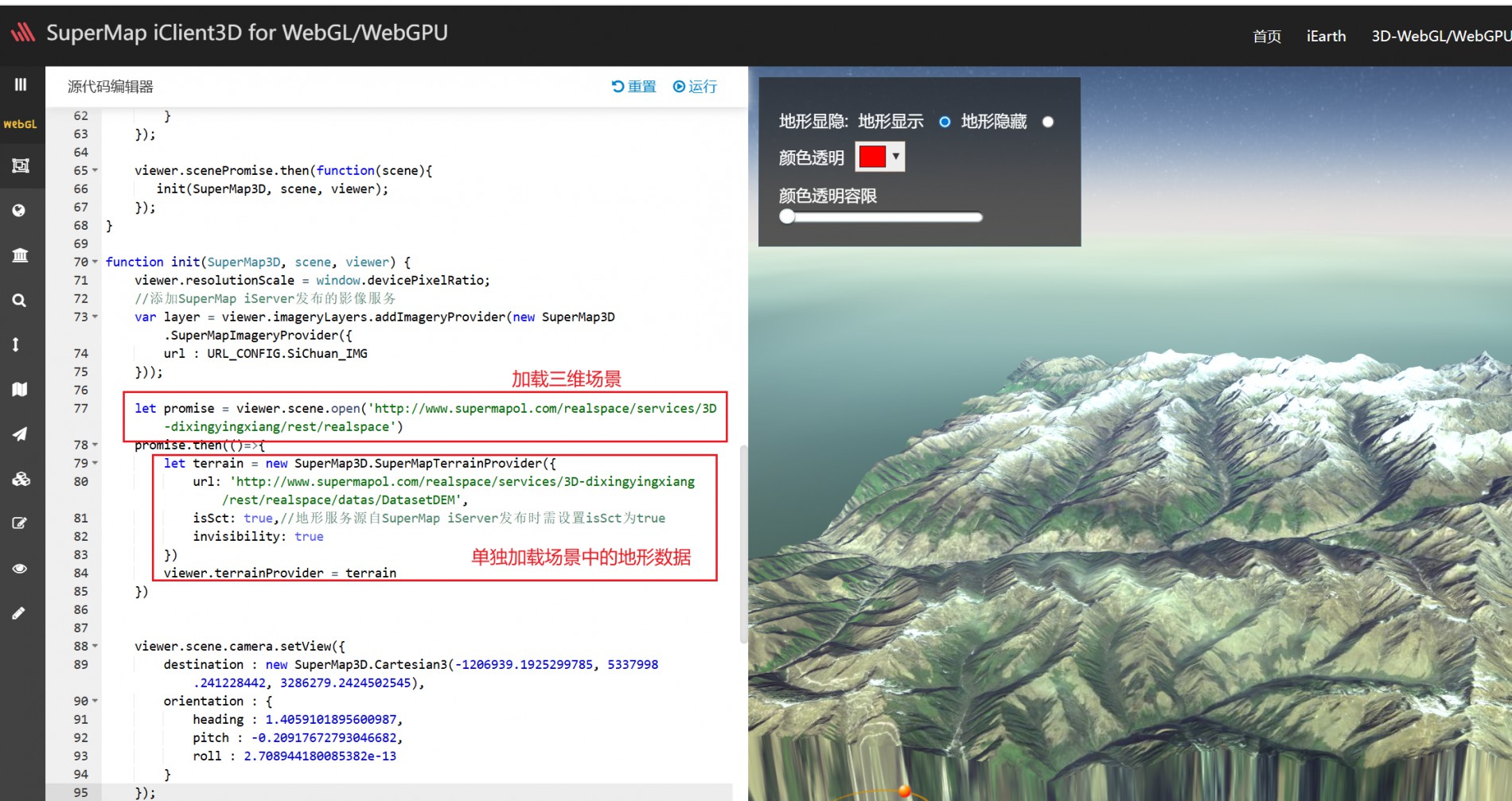Image resolution: width=1512 pixels, height=801 pixels.
Task: Click the vertical double-arrow sidebar icon
Action: (16, 344)
